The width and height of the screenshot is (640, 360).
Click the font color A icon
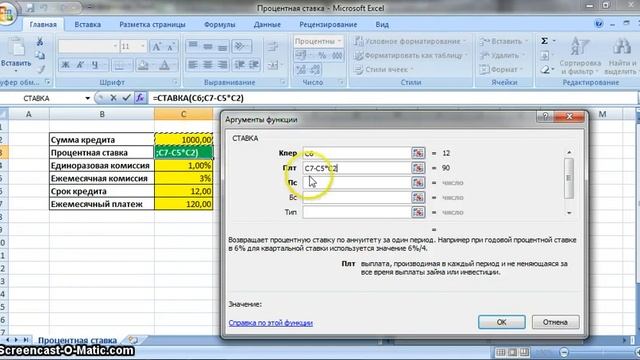click(x=164, y=65)
